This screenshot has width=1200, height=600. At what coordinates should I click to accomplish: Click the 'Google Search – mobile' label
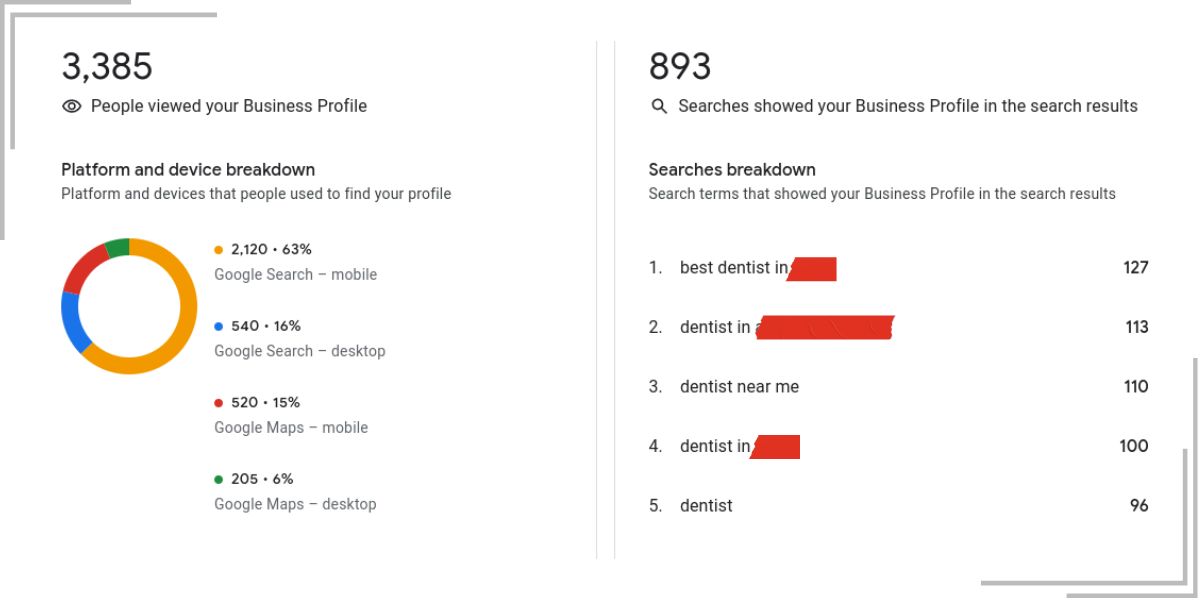pos(296,274)
